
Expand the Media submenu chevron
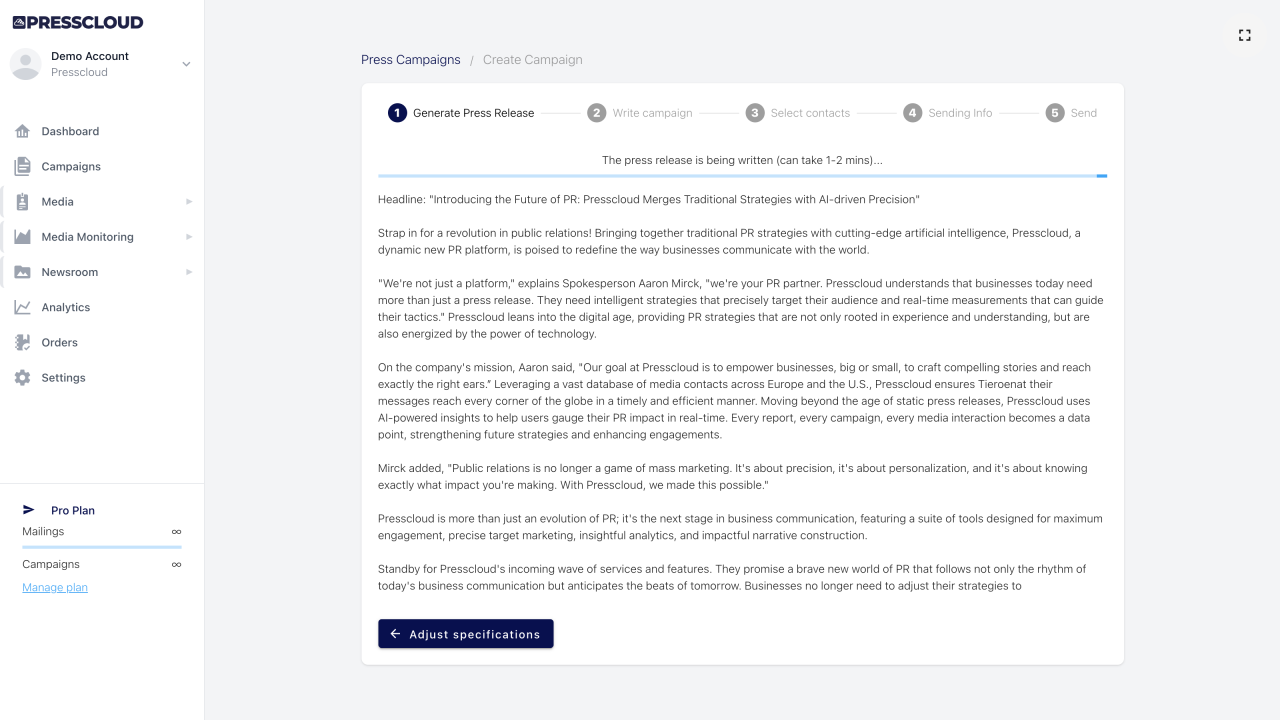(x=188, y=201)
